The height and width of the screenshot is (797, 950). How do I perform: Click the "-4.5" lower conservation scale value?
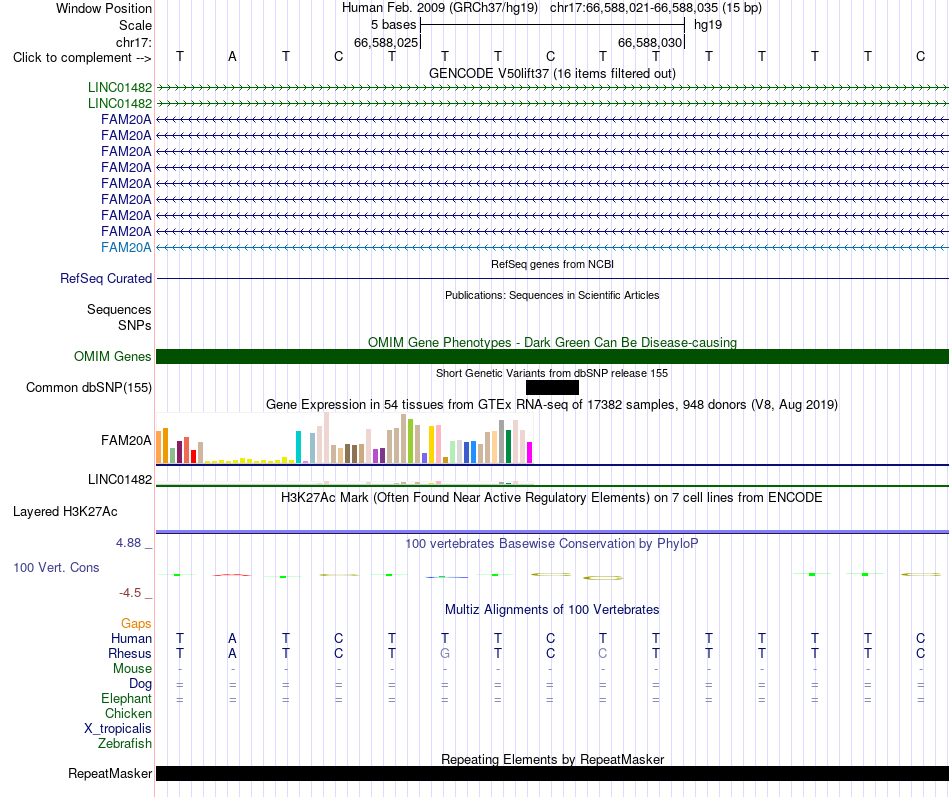[x=130, y=593]
